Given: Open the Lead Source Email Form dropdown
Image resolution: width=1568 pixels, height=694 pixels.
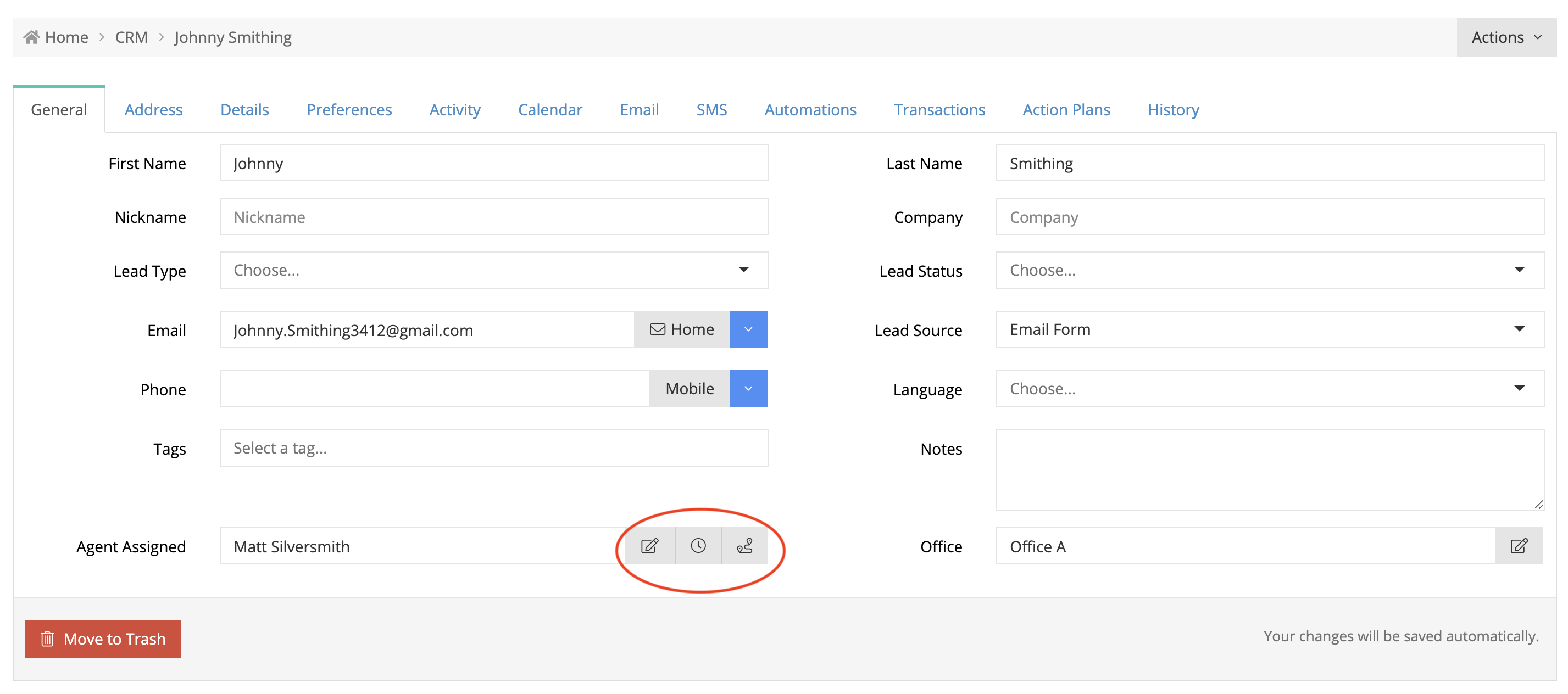Looking at the screenshot, I should coord(1269,329).
